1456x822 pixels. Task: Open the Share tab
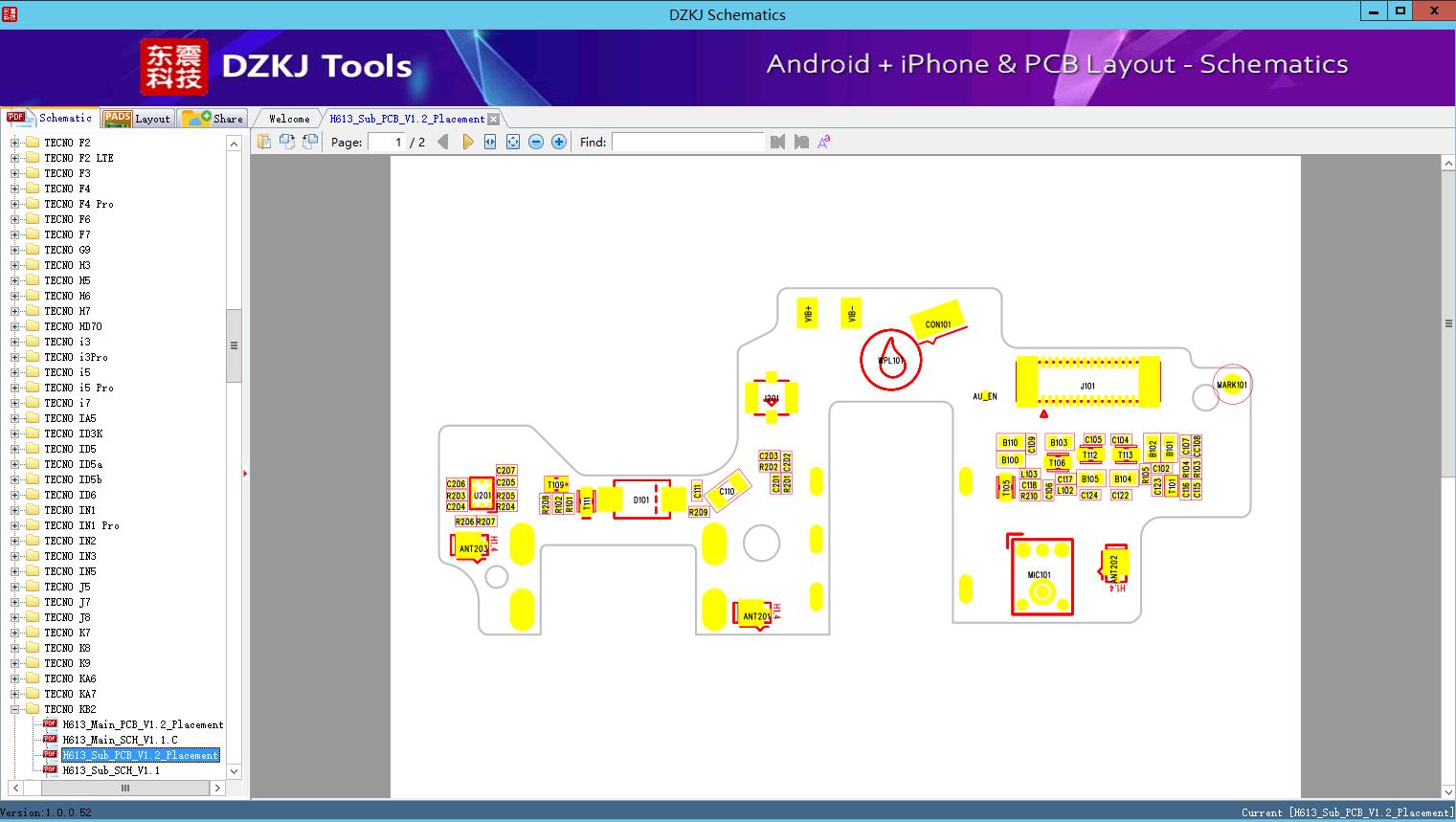pos(213,119)
